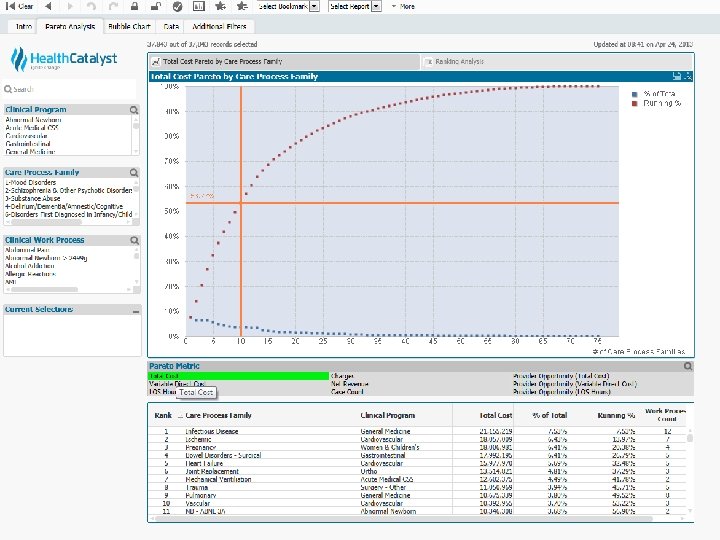Click the blue % of Total legend swatch

coord(635,94)
